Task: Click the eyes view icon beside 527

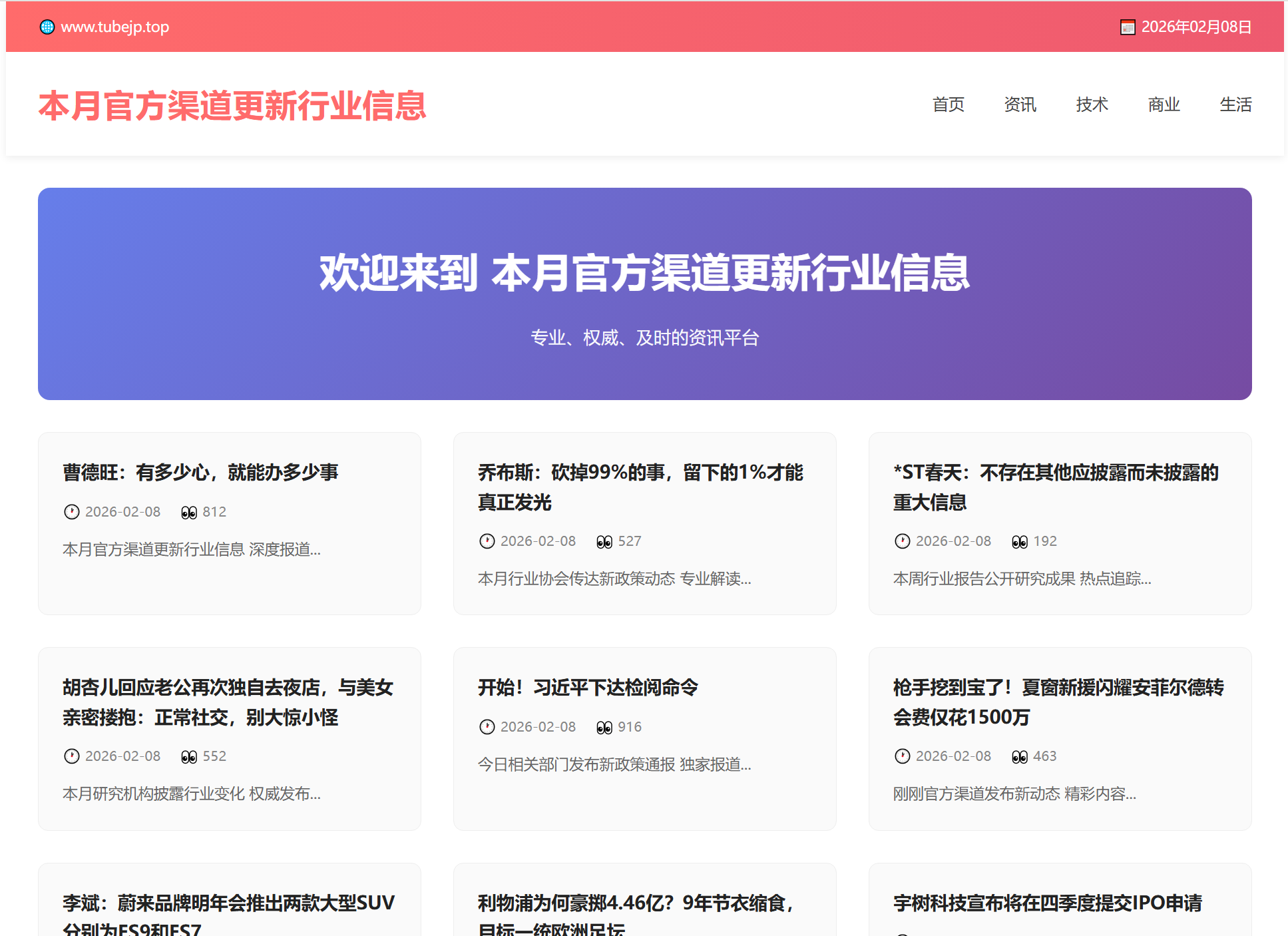Action: tap(604, 541)
